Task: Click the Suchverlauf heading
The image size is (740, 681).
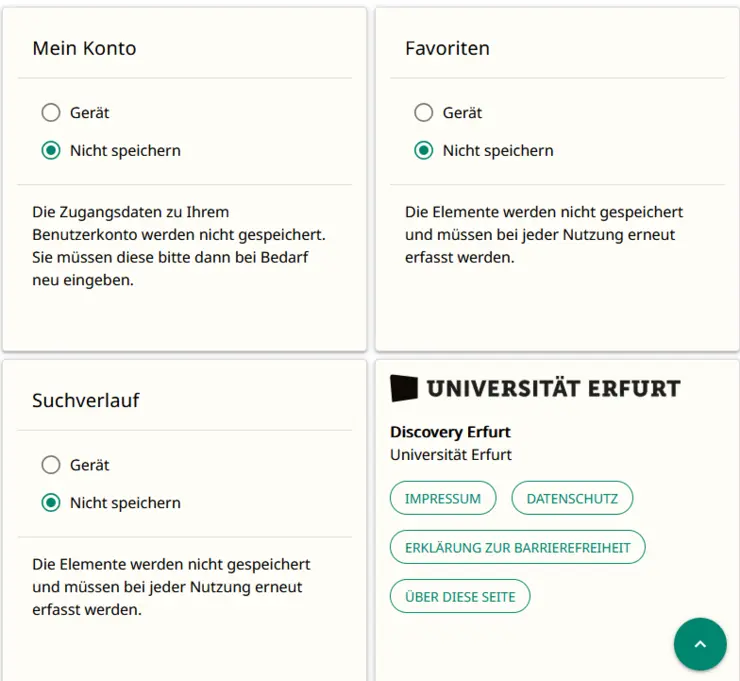Action: pyautogui.click(x=85, y=400)
